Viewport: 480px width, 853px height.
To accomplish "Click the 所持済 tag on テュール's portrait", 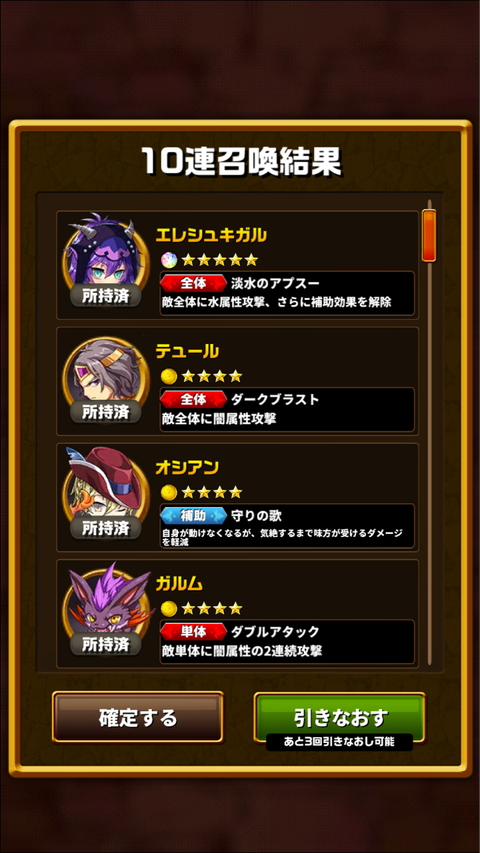I will coord(105,412).
